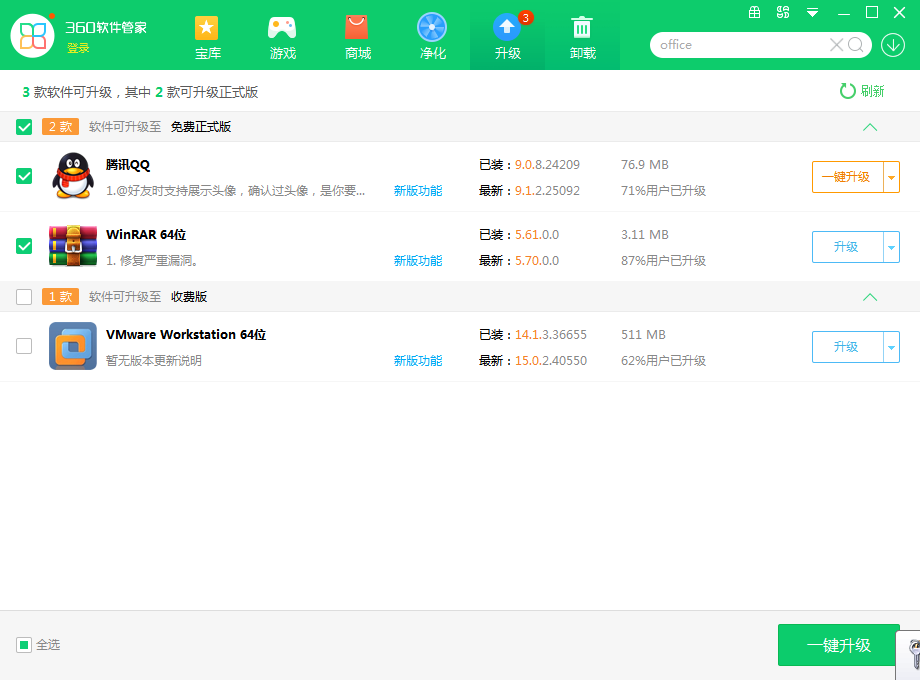
Task: Go to the 净化 cleanup tab
Action: point(432,38)
